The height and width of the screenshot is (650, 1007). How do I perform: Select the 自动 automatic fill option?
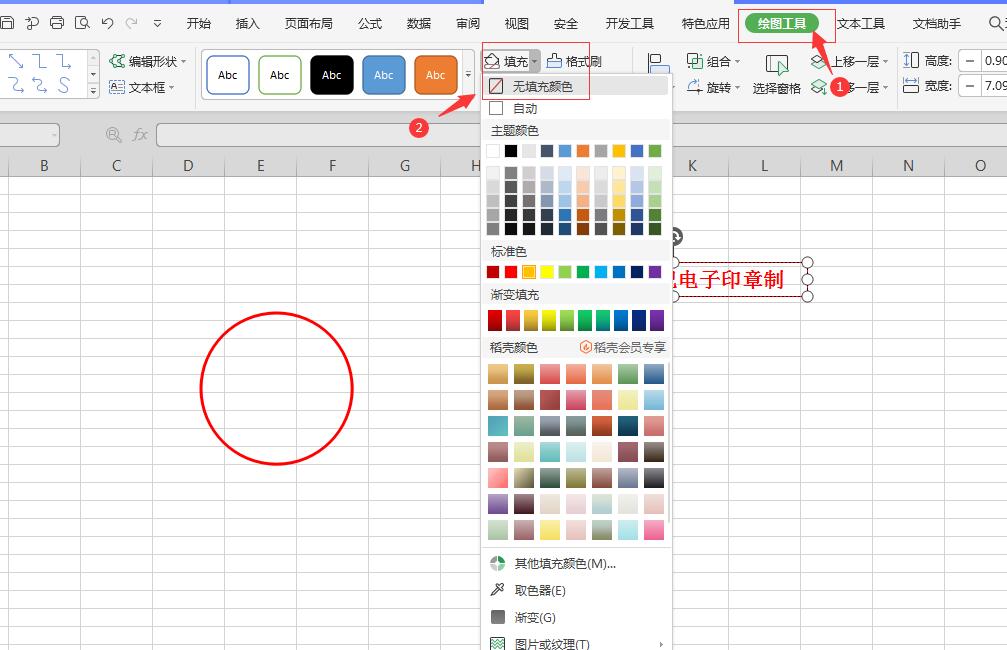point(524,108)
